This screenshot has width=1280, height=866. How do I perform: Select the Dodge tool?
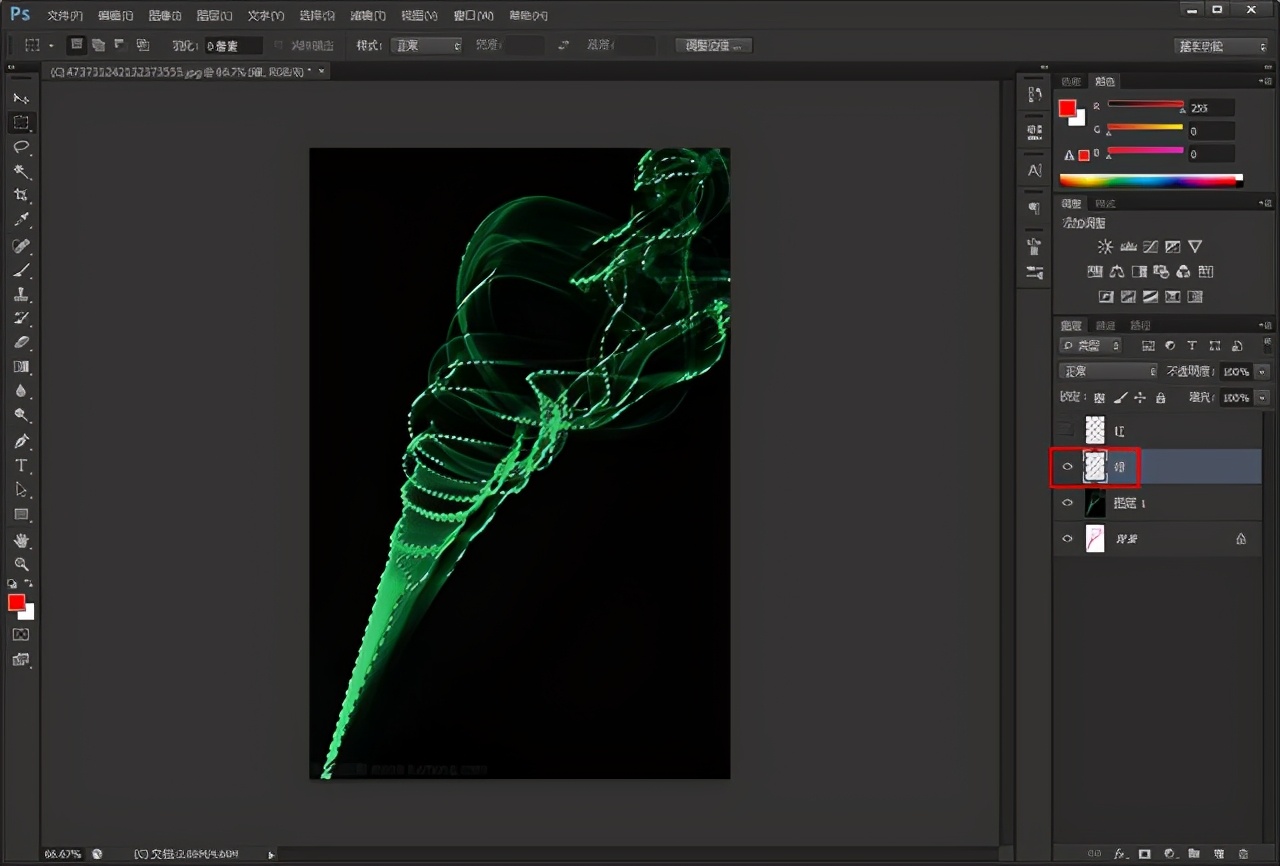(21, 416)
